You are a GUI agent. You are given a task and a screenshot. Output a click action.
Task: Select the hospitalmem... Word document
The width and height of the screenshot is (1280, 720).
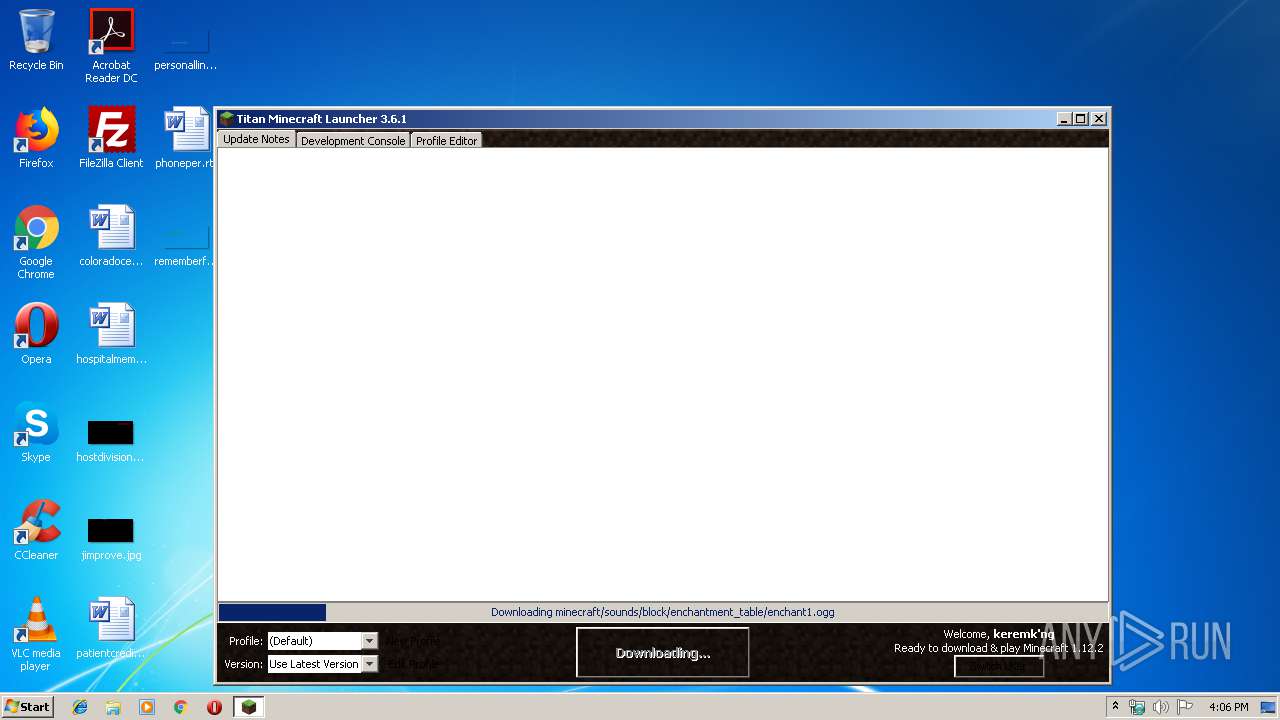111,334
